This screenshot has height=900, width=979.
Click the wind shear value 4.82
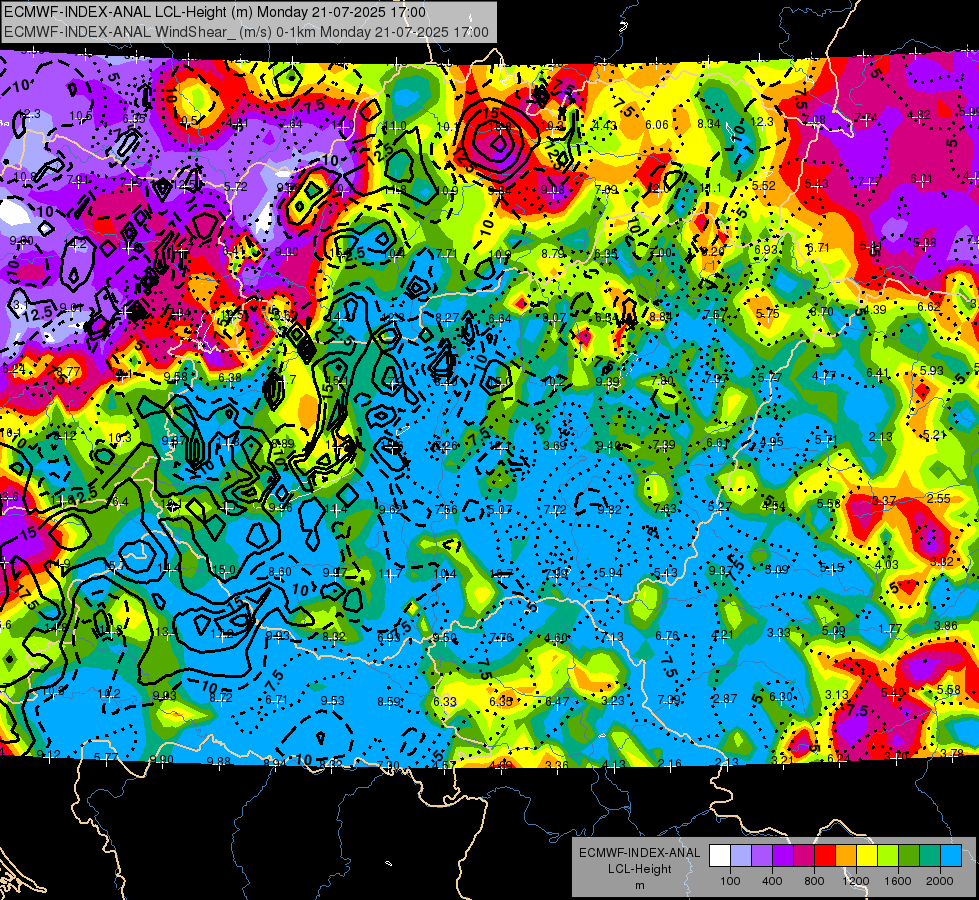[x=919, y=114]
